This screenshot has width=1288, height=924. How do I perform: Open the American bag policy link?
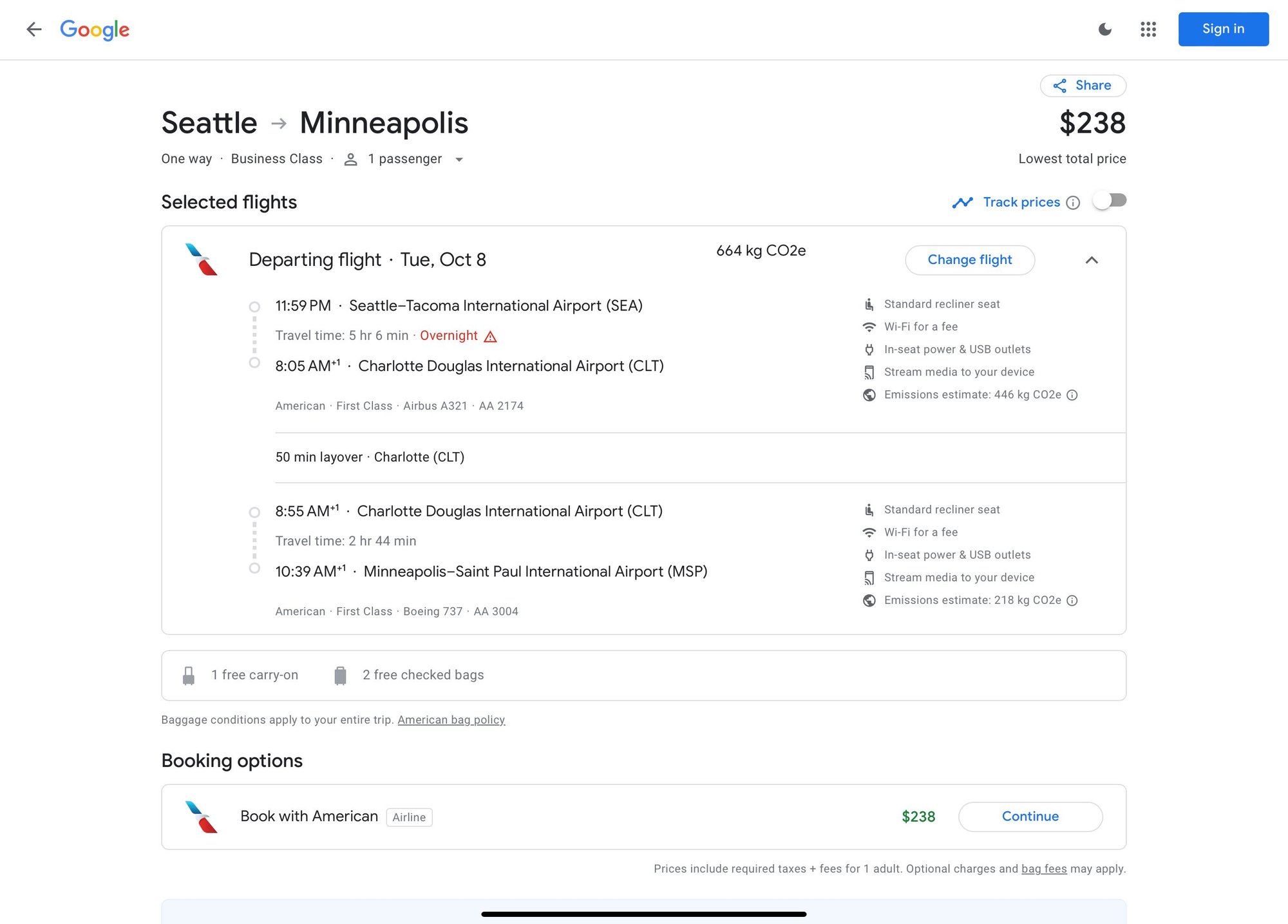point(451,720)
